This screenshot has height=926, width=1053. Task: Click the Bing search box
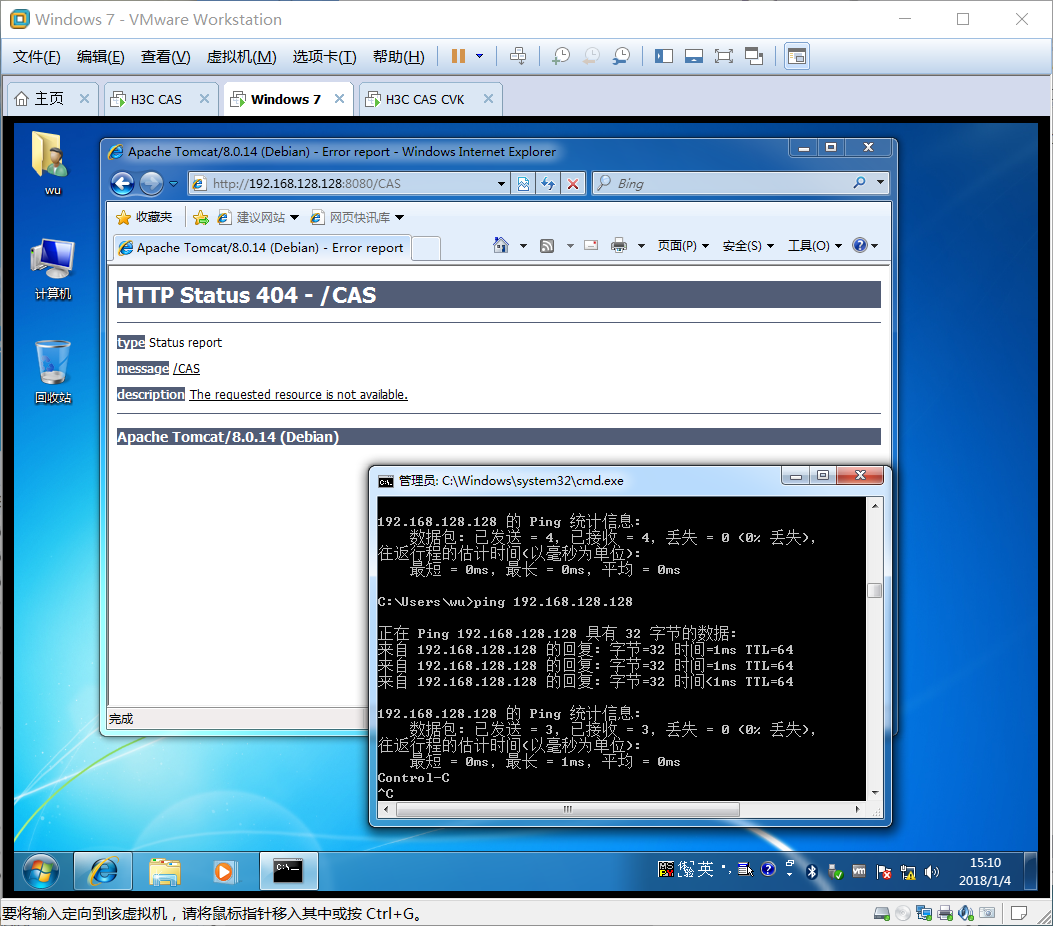tap(722, 183)
